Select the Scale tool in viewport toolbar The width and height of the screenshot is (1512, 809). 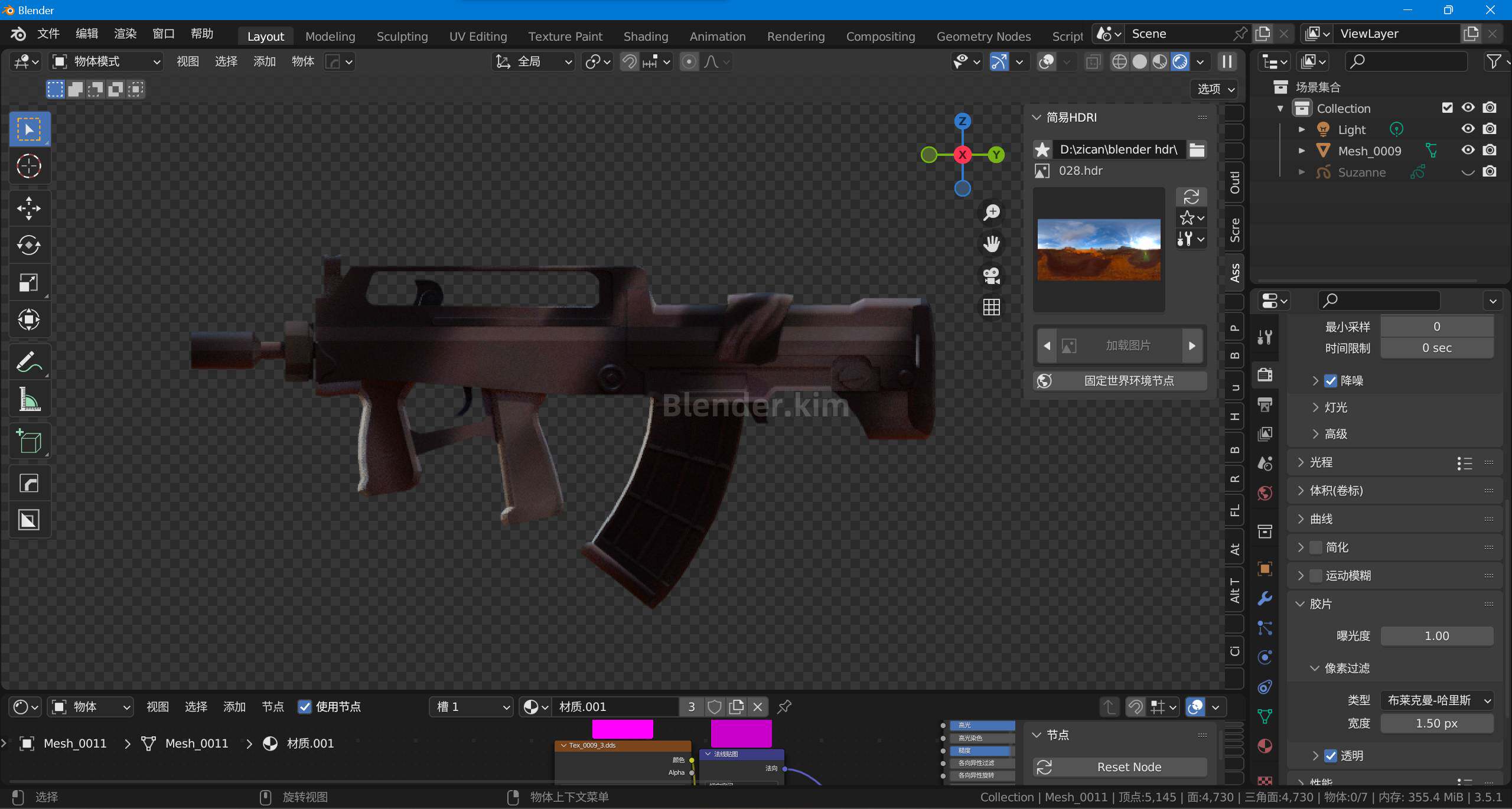pos(29,282)
